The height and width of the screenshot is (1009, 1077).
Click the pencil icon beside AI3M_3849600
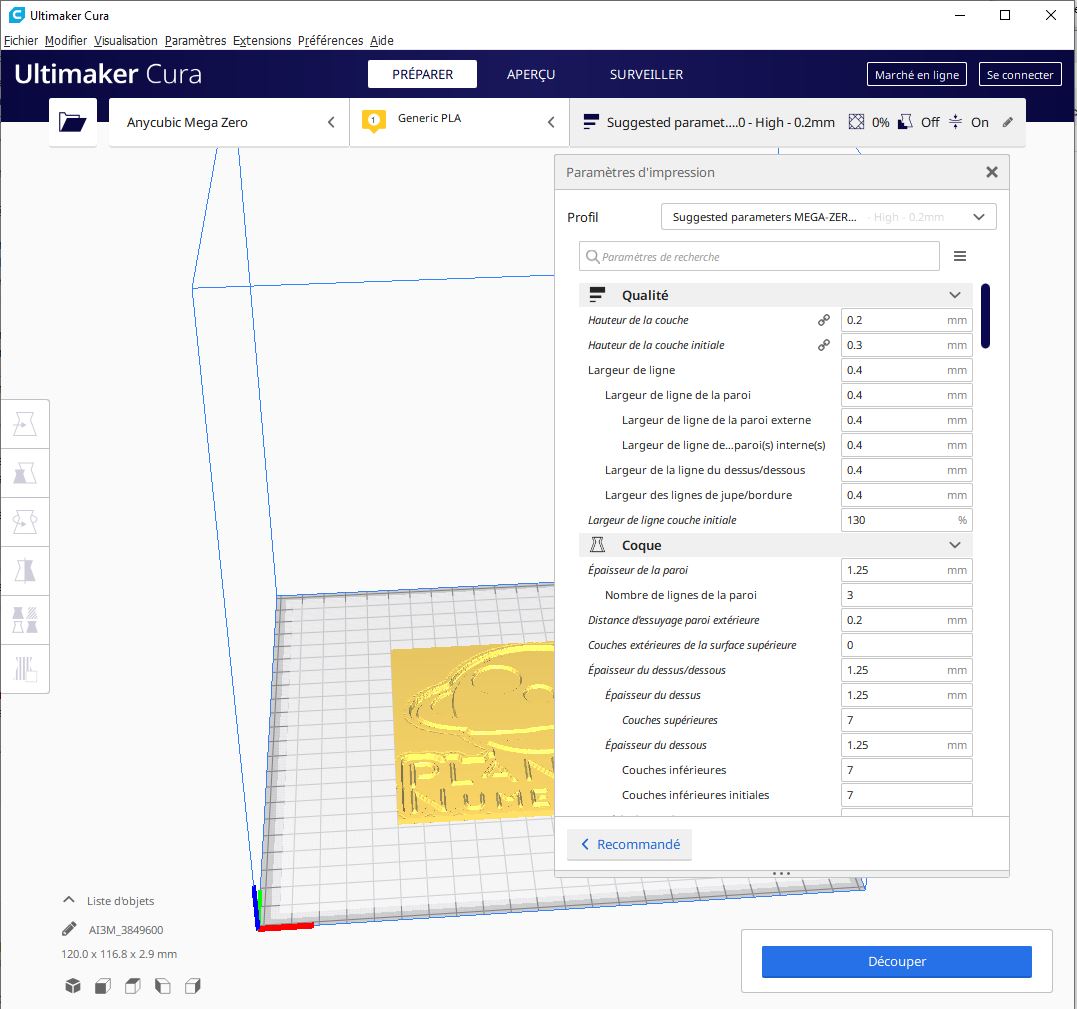69,929
